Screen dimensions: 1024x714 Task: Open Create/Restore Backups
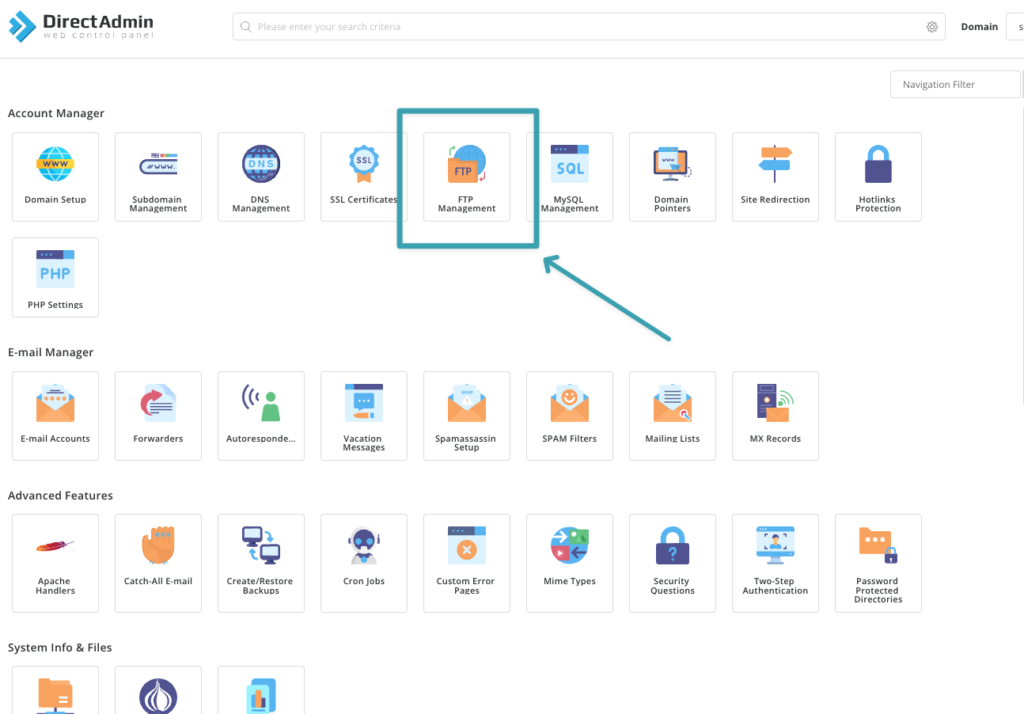[261, 563]
